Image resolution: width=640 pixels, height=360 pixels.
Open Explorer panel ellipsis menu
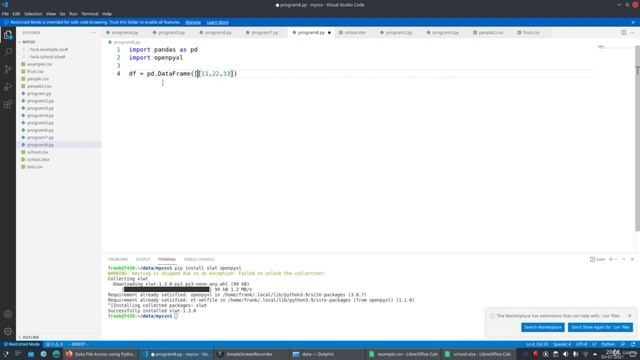pyautogui.click(x=93, y=33)
